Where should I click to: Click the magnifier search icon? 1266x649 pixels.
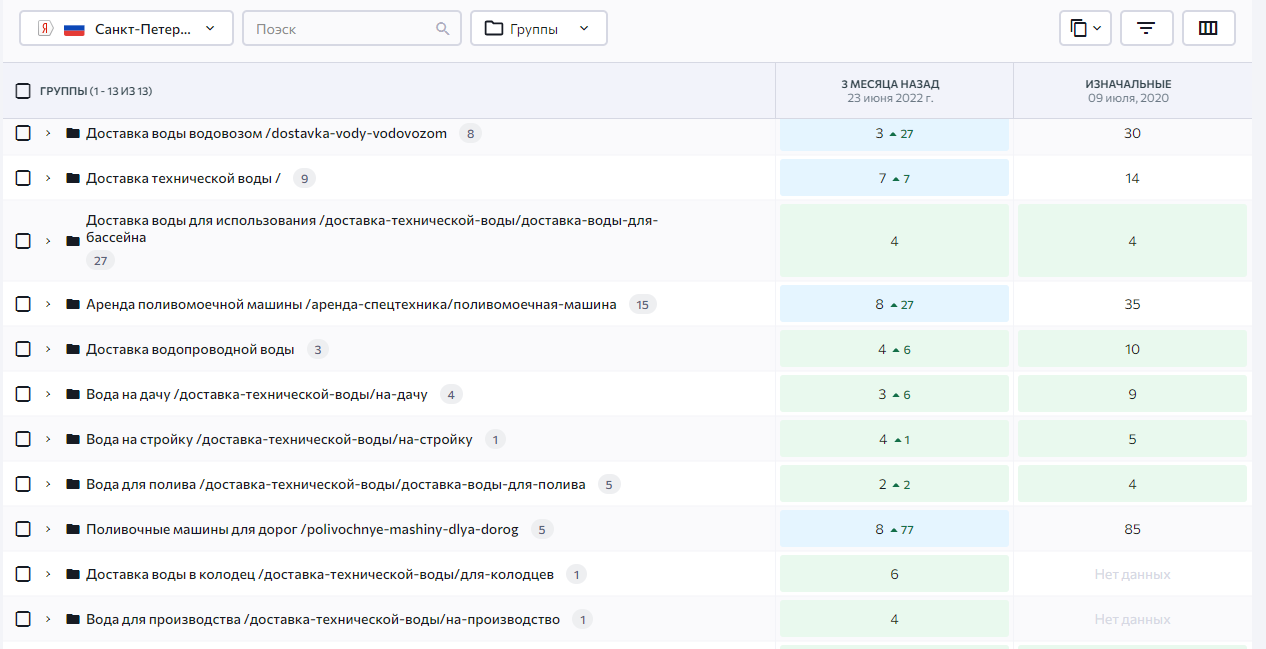tap(443, 29)
